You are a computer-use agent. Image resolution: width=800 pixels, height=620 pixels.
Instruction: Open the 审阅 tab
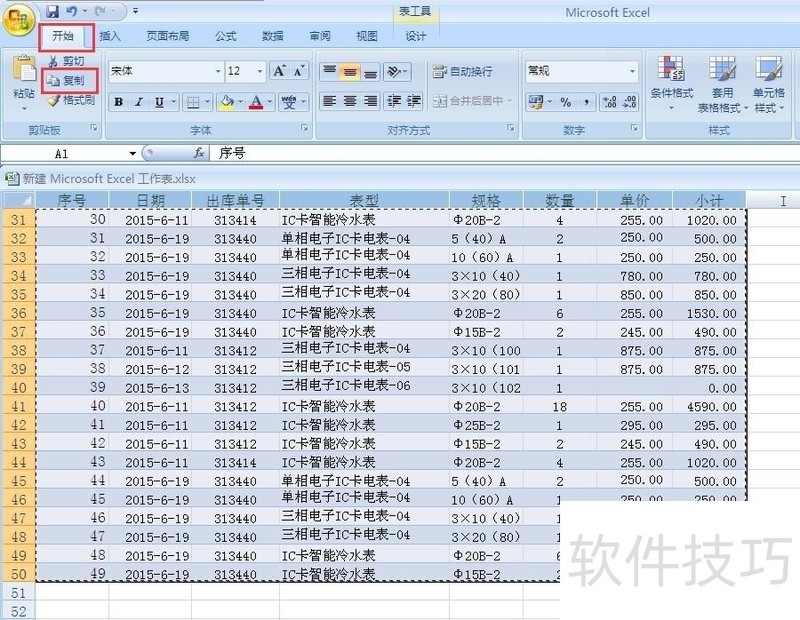click(x=320, y=36)
